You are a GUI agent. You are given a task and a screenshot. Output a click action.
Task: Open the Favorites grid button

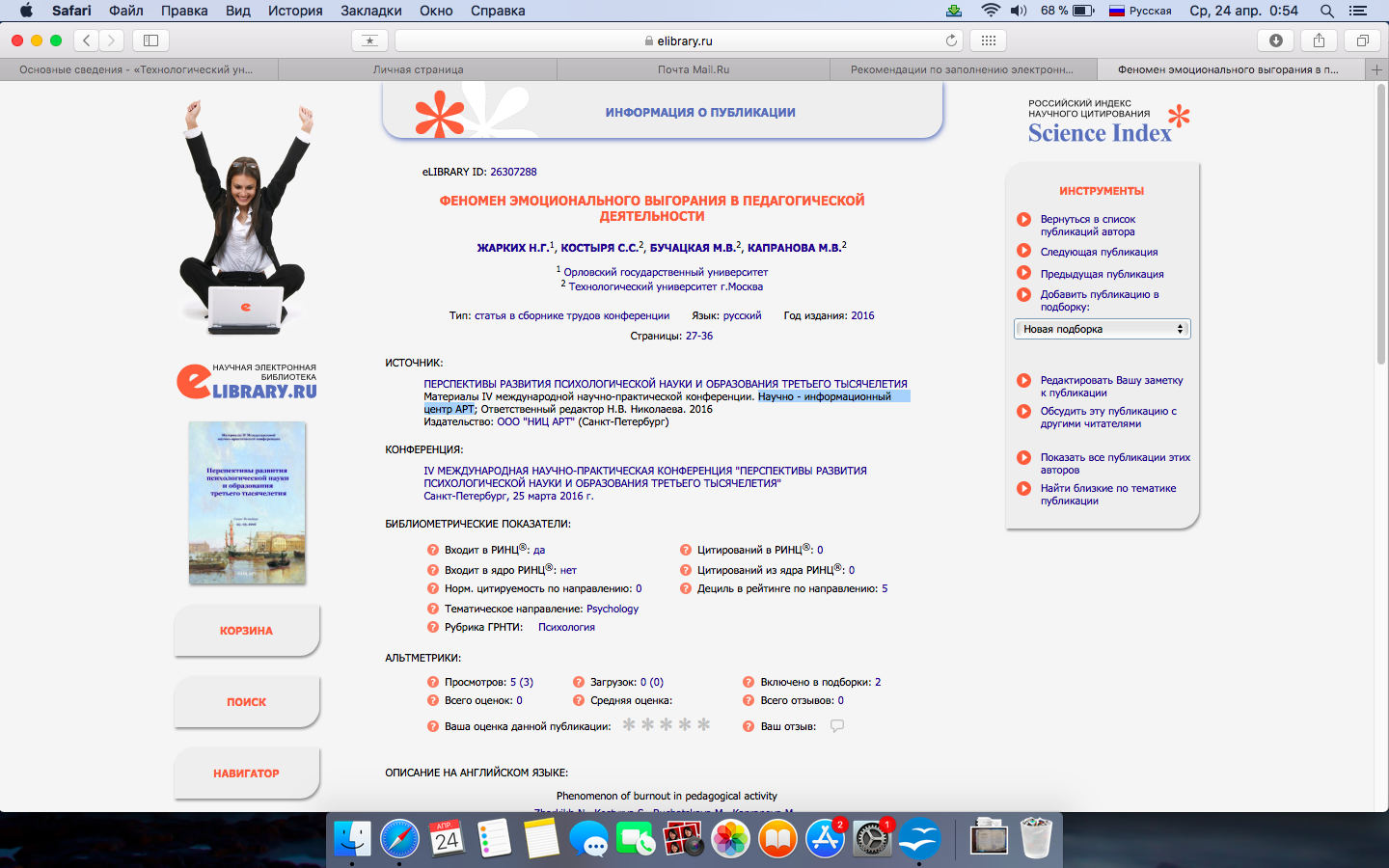[x=988, y=41]
